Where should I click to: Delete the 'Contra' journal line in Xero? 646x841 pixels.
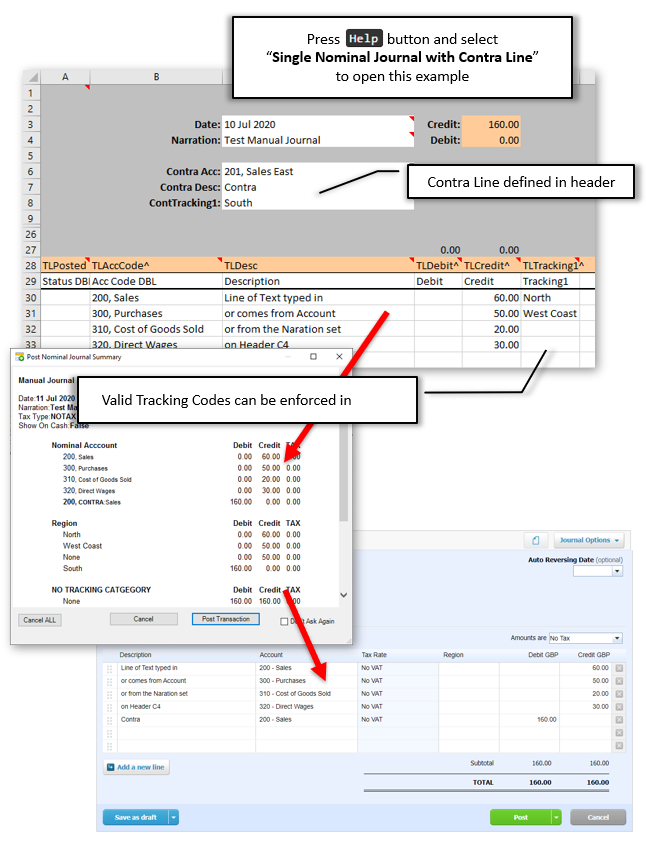point(619,720)
